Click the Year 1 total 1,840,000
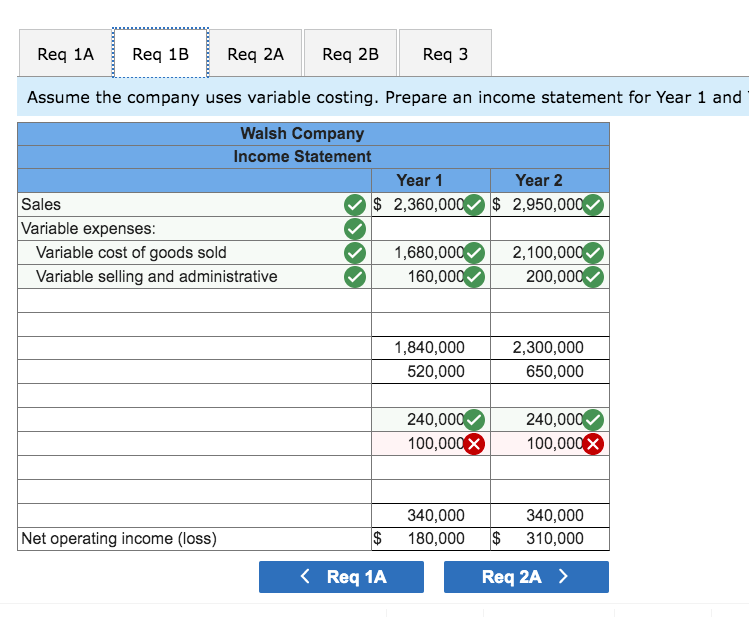Viewport: 749px width, 617px height. (429, 348)
